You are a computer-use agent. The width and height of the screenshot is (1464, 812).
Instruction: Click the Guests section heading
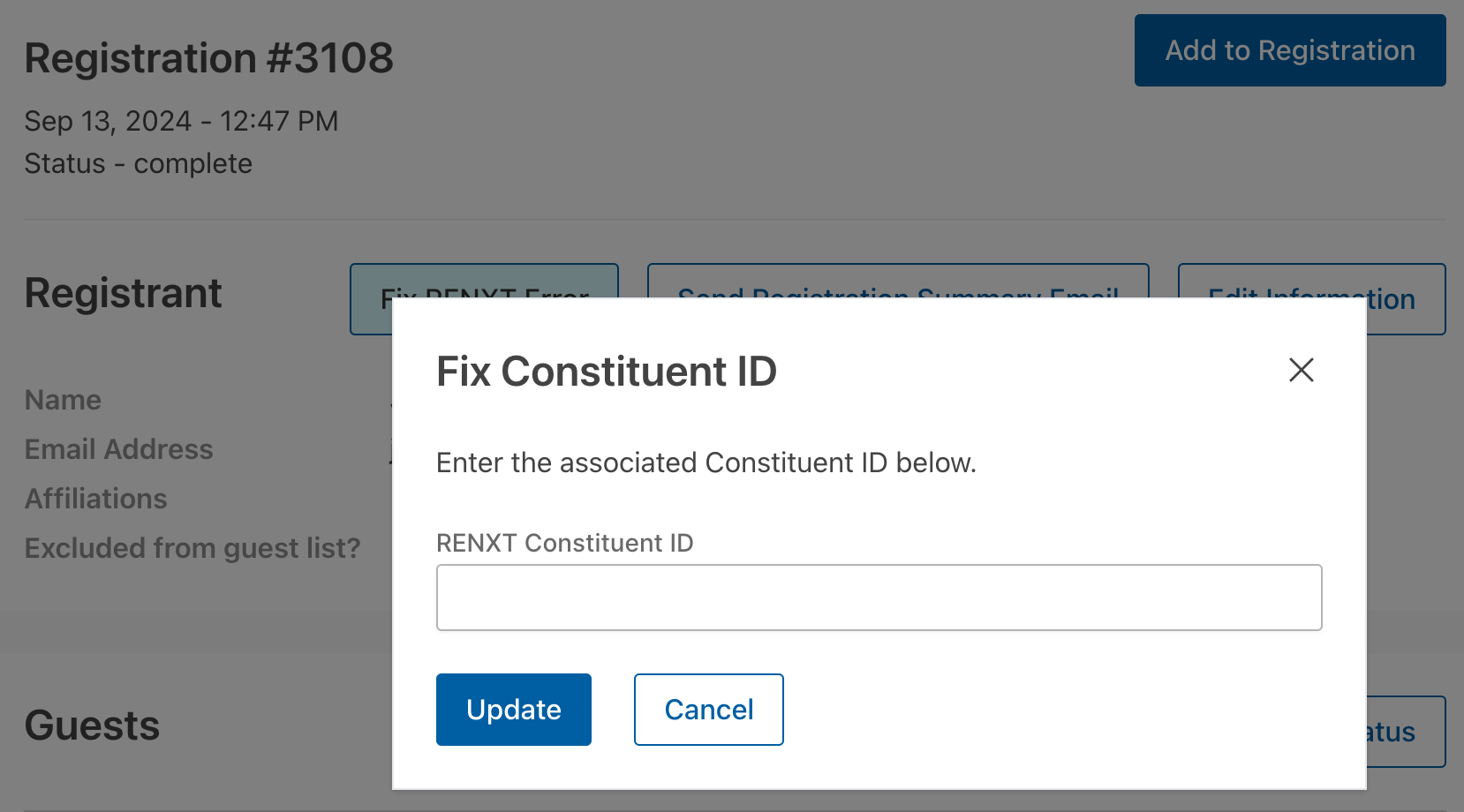pyautogui.click(x=92, y=726)
